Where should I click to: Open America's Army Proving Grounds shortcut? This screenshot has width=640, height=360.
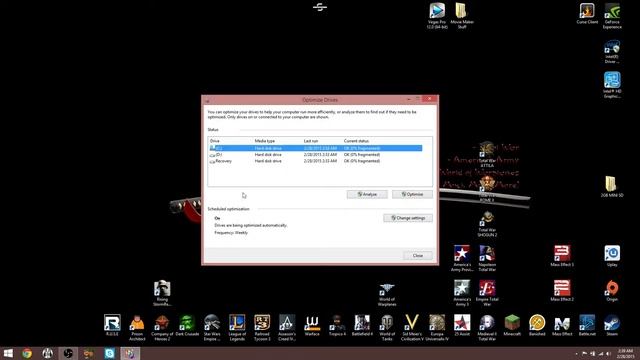pos(462,258)
